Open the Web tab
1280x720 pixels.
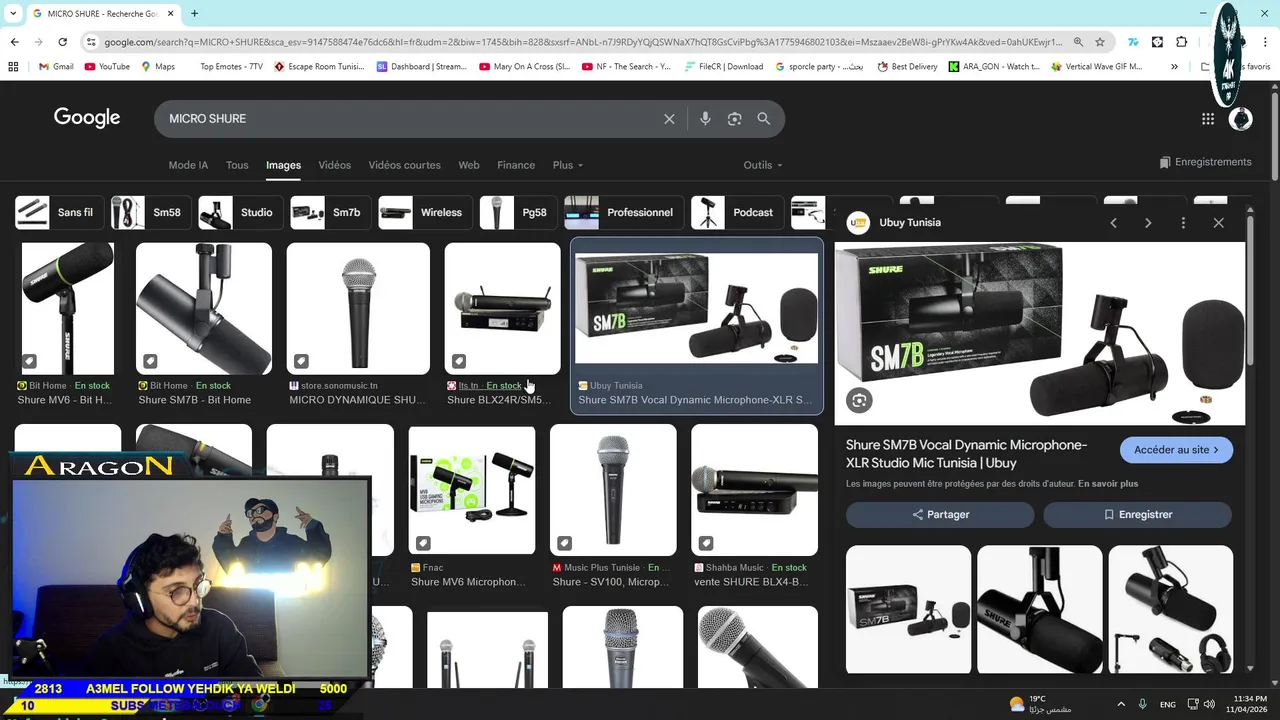(469, 165)
